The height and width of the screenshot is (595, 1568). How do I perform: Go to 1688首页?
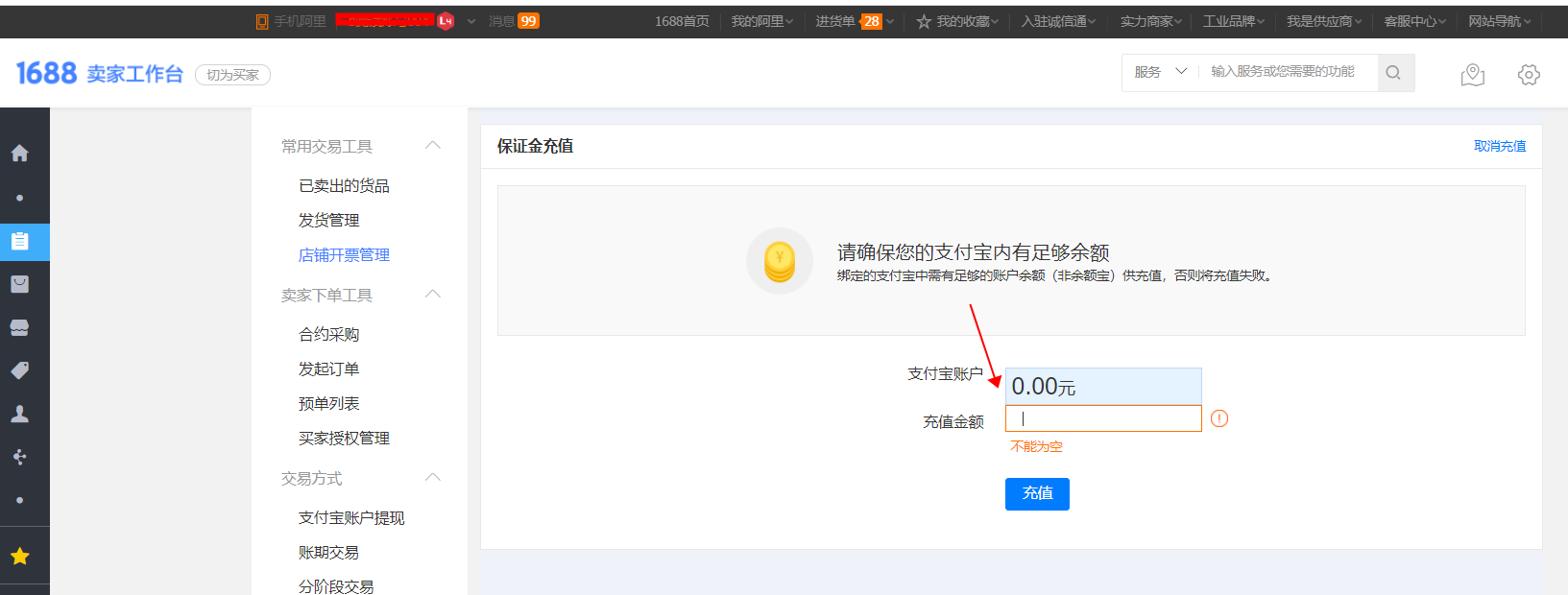682,21
